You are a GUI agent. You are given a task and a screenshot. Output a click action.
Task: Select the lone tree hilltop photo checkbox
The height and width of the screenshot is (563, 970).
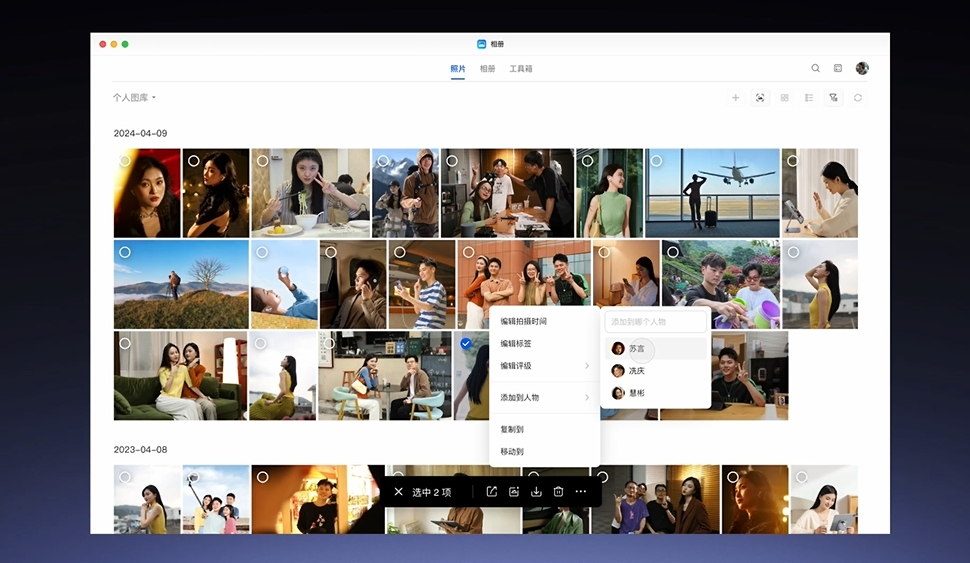125,252
